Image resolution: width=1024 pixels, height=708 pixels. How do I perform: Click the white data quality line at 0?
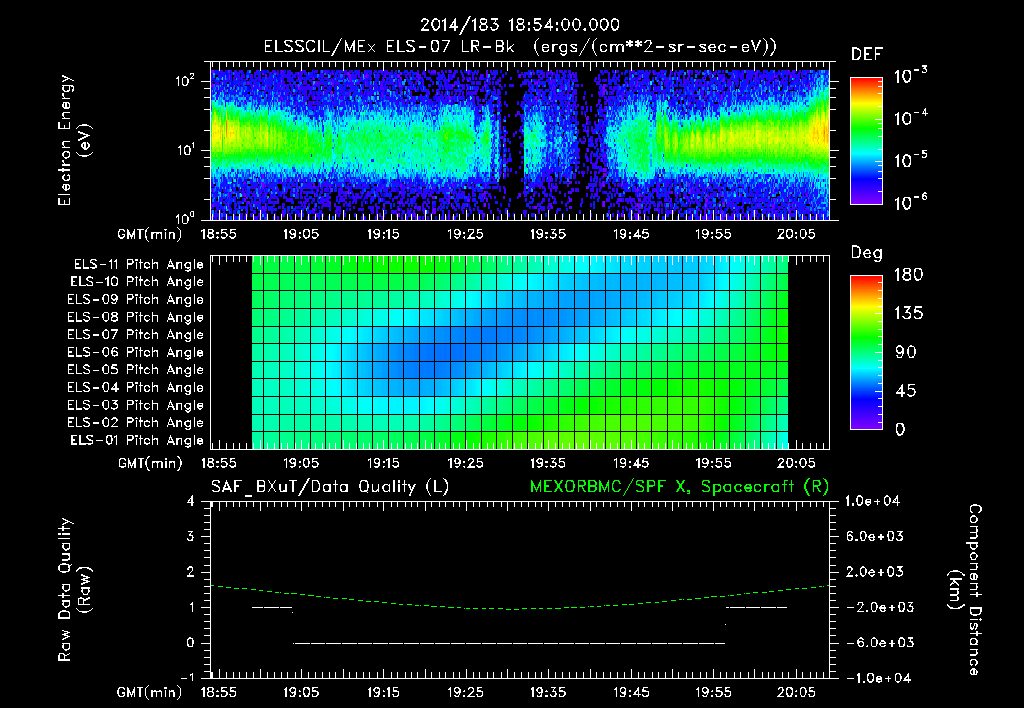[x=509, y=643]
